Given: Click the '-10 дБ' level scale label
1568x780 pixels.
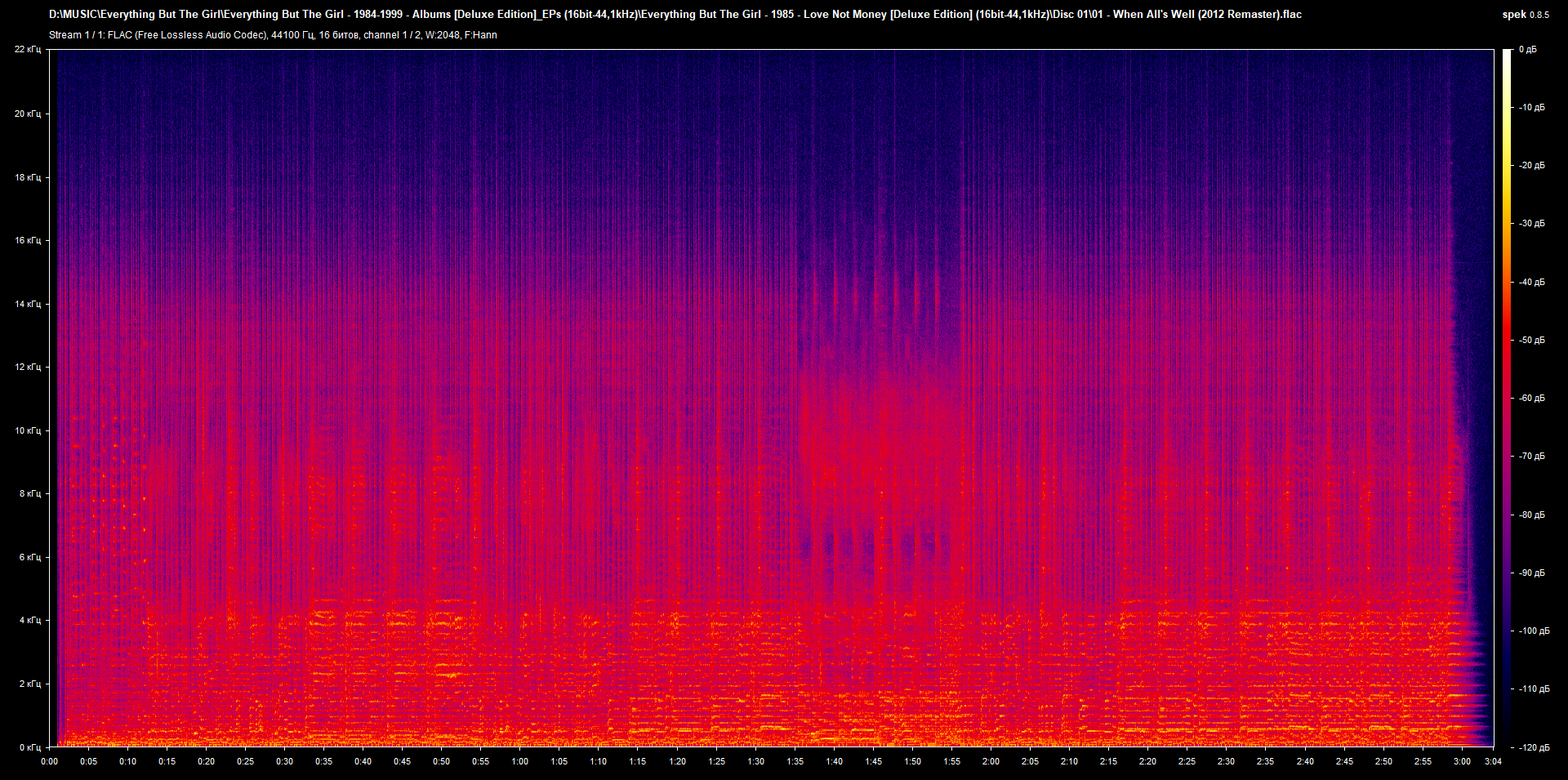Looking at the screenshot, I should 1531,107.
